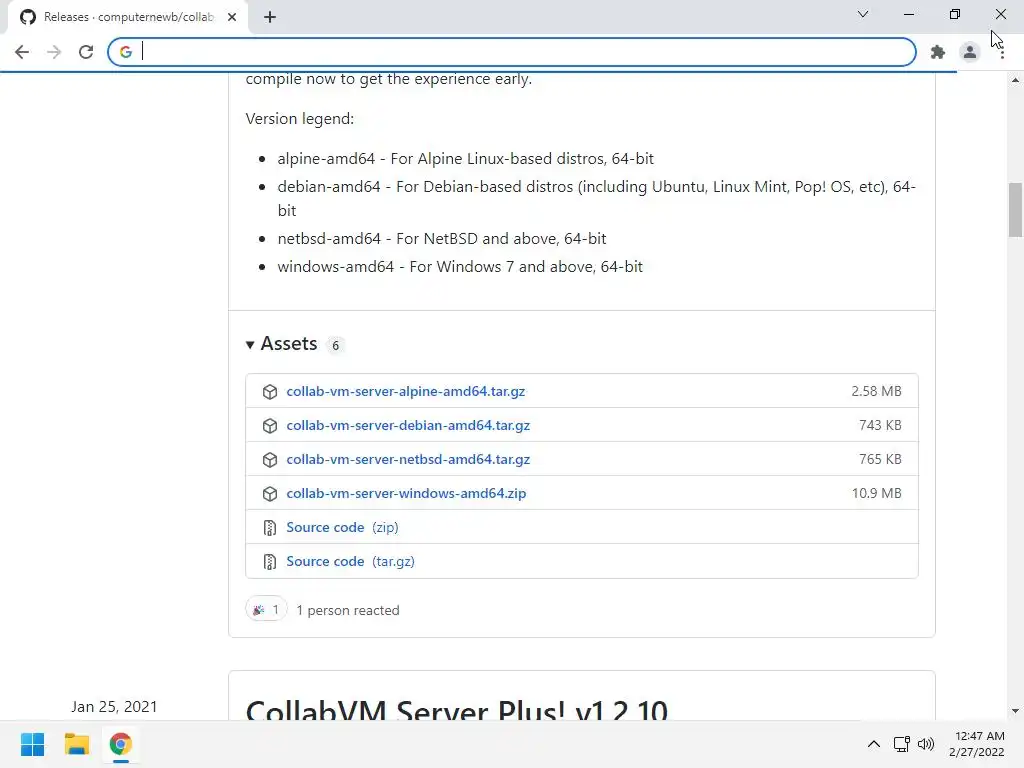Screen dimensions: 1024x768
Task: Open the tab search dropdown arrow
Action: click(863, 14)
